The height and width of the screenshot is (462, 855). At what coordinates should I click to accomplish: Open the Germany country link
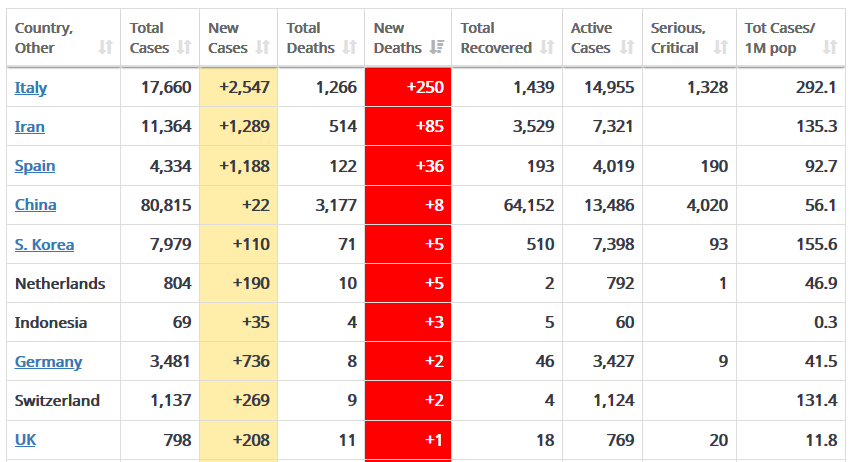49,362
